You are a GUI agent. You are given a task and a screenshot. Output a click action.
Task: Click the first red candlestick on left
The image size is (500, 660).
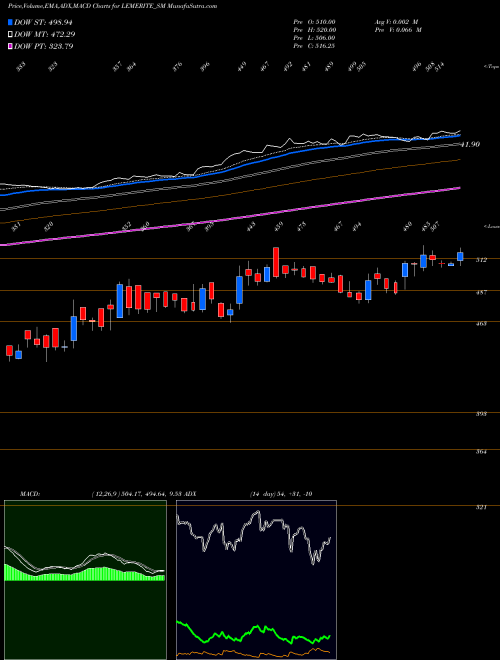[x=9, y=350]
